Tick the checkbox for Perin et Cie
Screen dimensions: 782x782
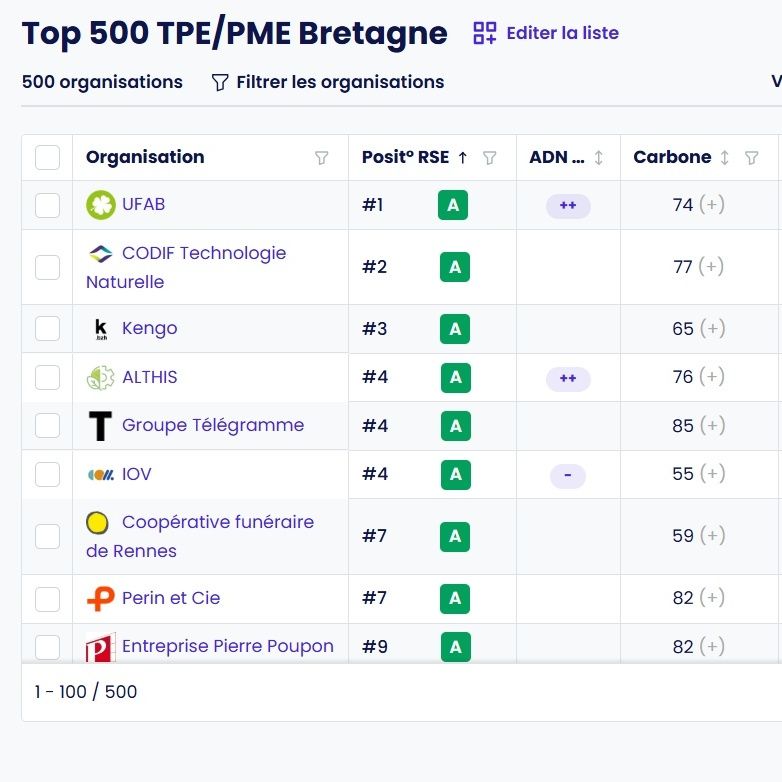pos(47,599)
